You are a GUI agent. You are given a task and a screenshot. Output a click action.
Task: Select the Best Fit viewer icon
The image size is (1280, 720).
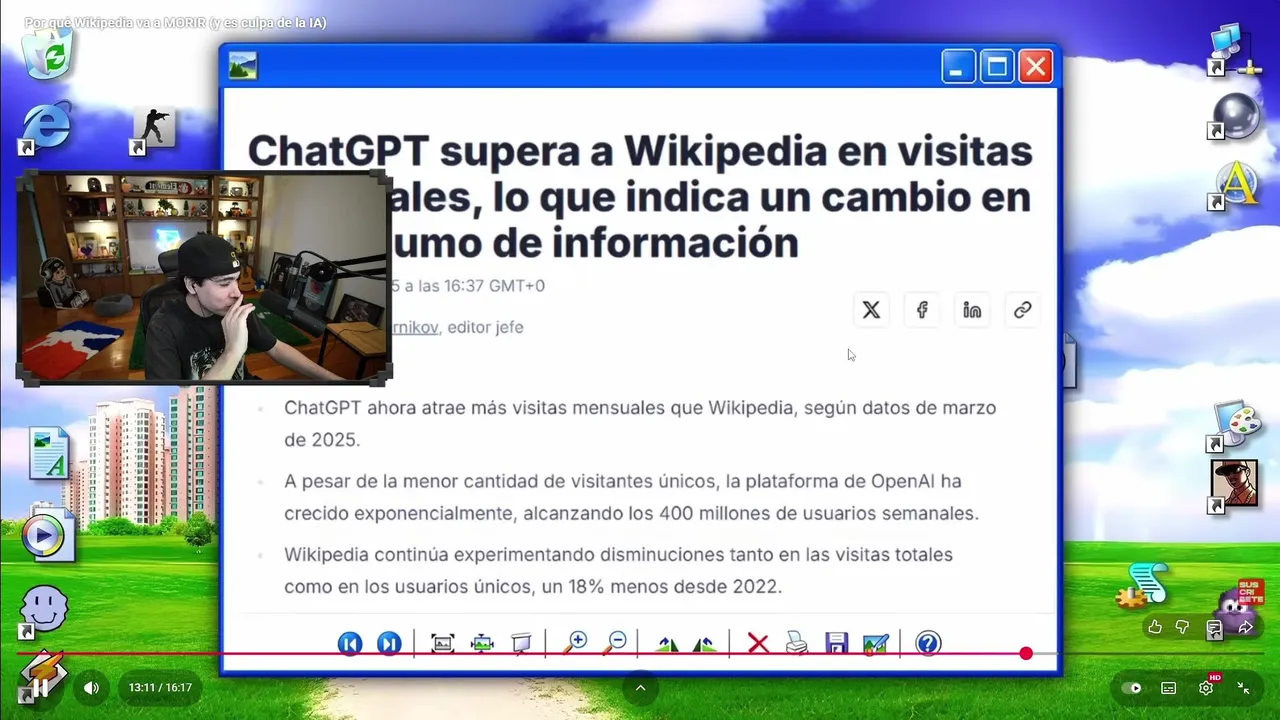pos(443,644)
